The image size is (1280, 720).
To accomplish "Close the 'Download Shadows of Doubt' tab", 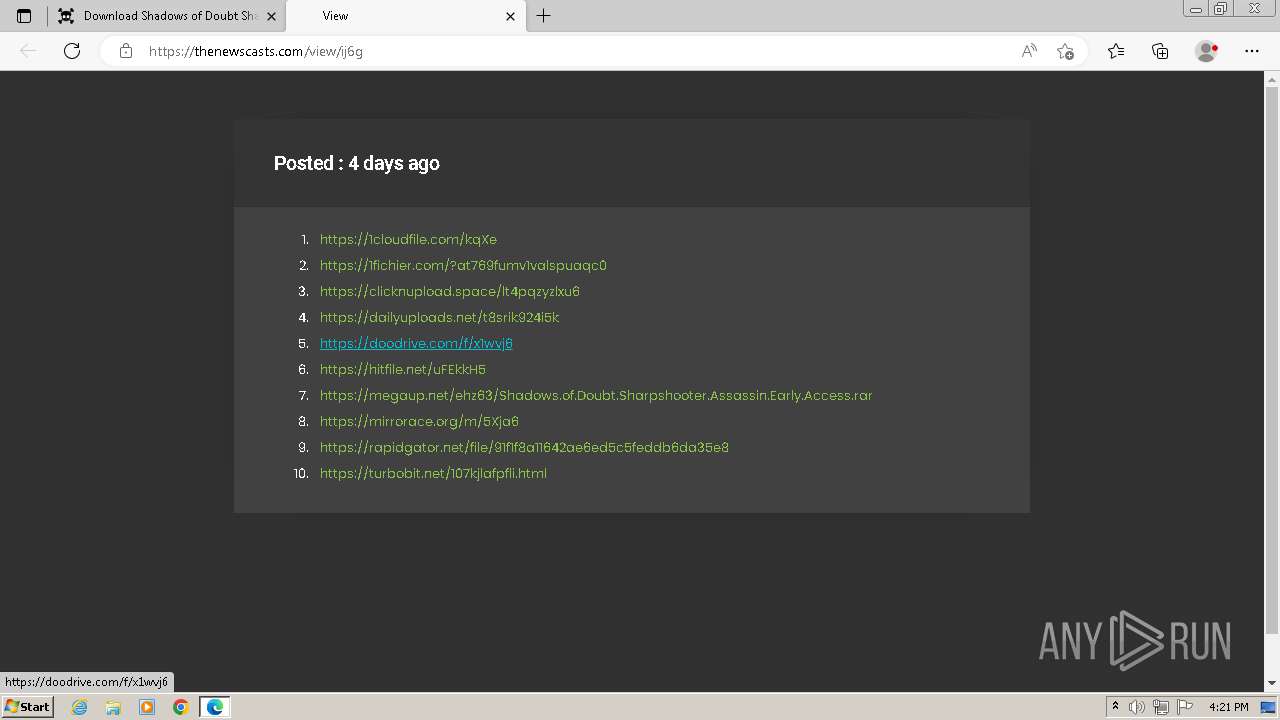I will tap(272, 16).
